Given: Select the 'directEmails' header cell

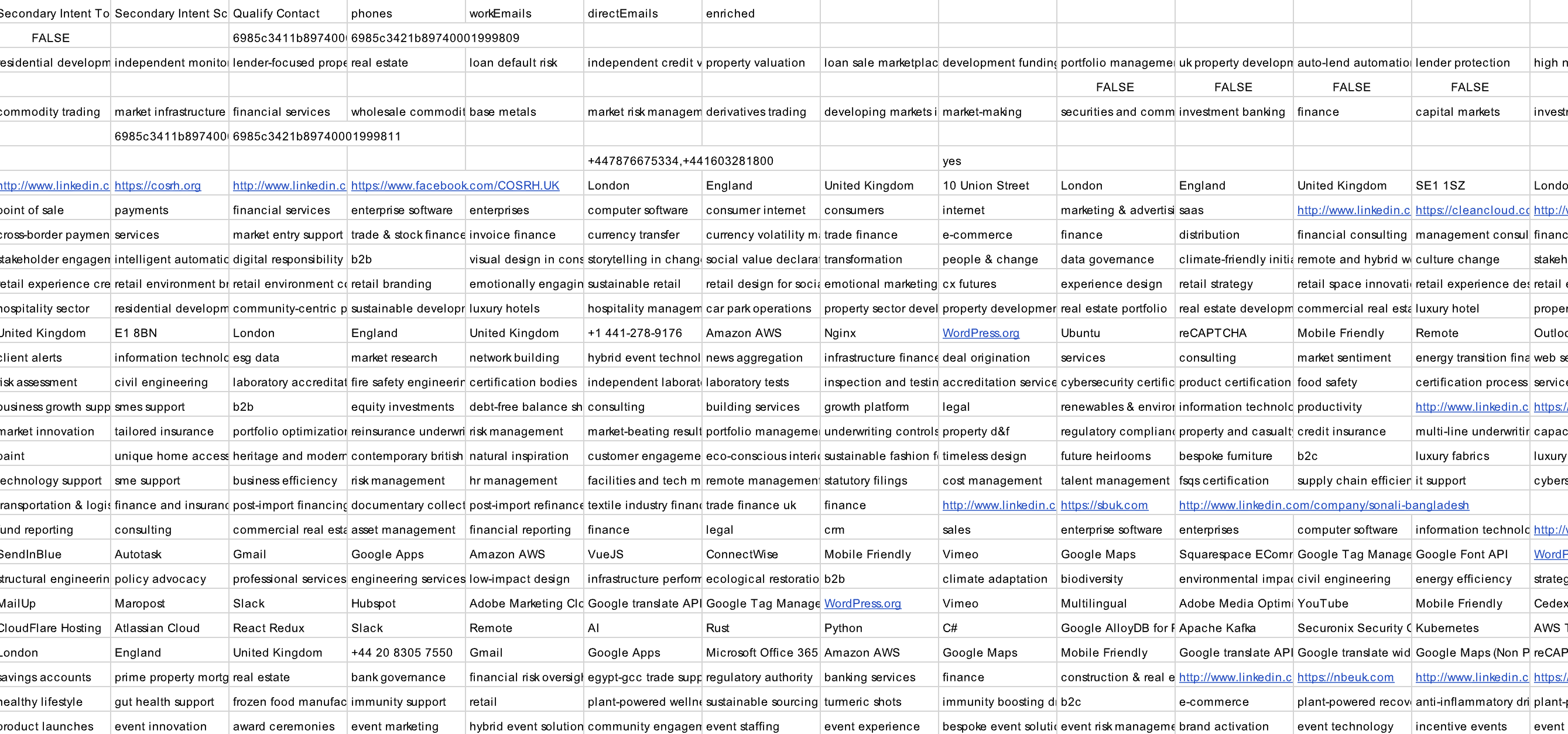Looking at the screenshot, I should point(622,13).
